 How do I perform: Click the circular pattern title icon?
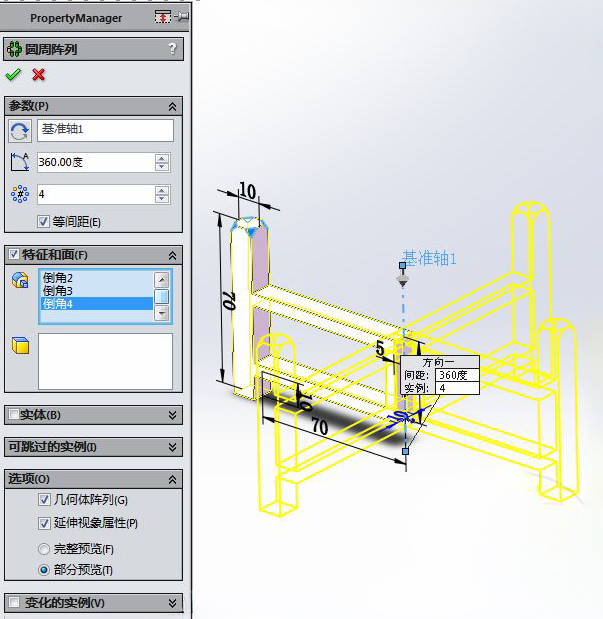click(x=14, y=49)
